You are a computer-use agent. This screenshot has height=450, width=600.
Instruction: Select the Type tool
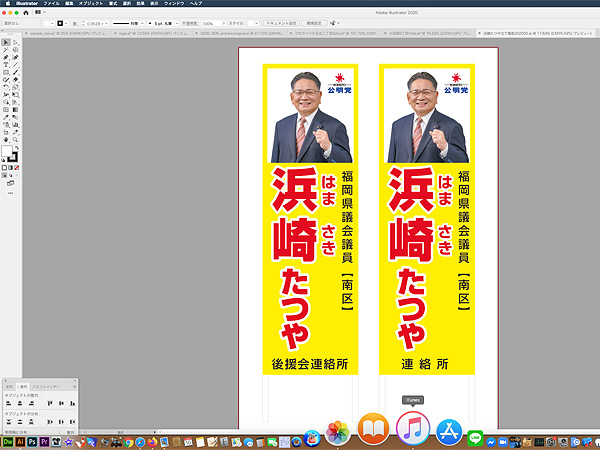pyautogui.click(x=6, y=65)
